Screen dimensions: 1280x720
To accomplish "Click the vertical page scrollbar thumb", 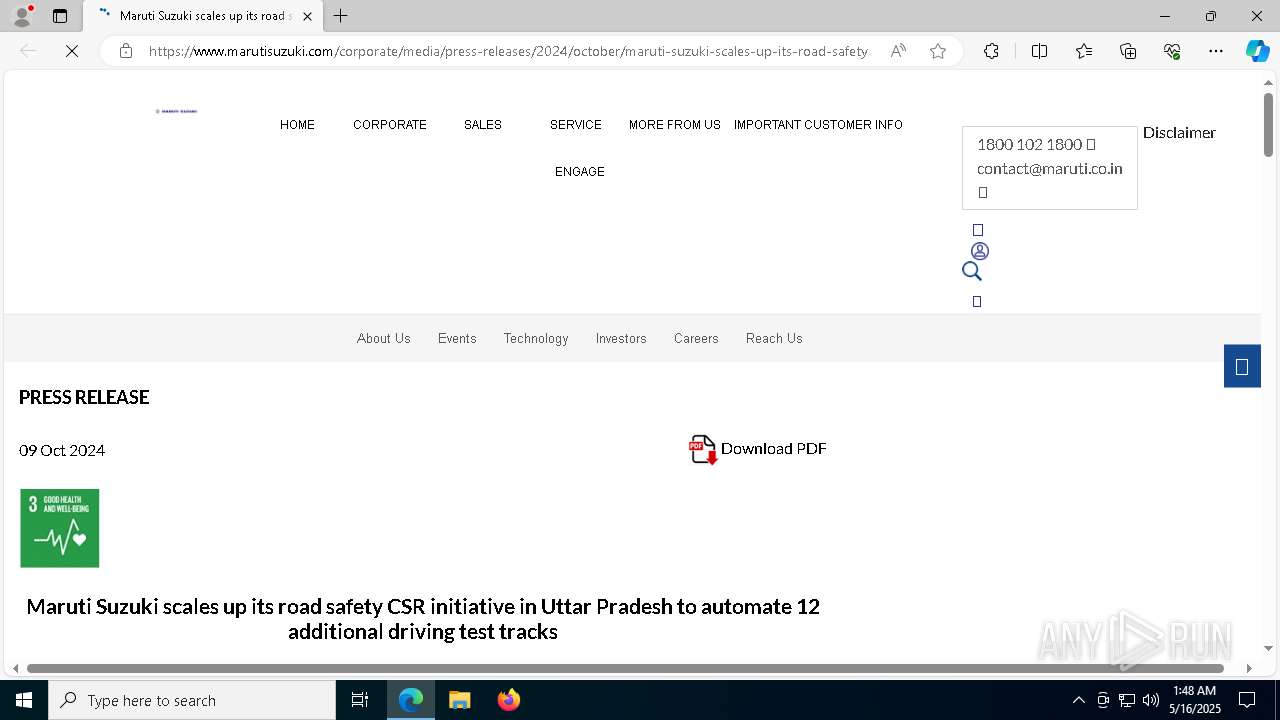I will 1268,124.
